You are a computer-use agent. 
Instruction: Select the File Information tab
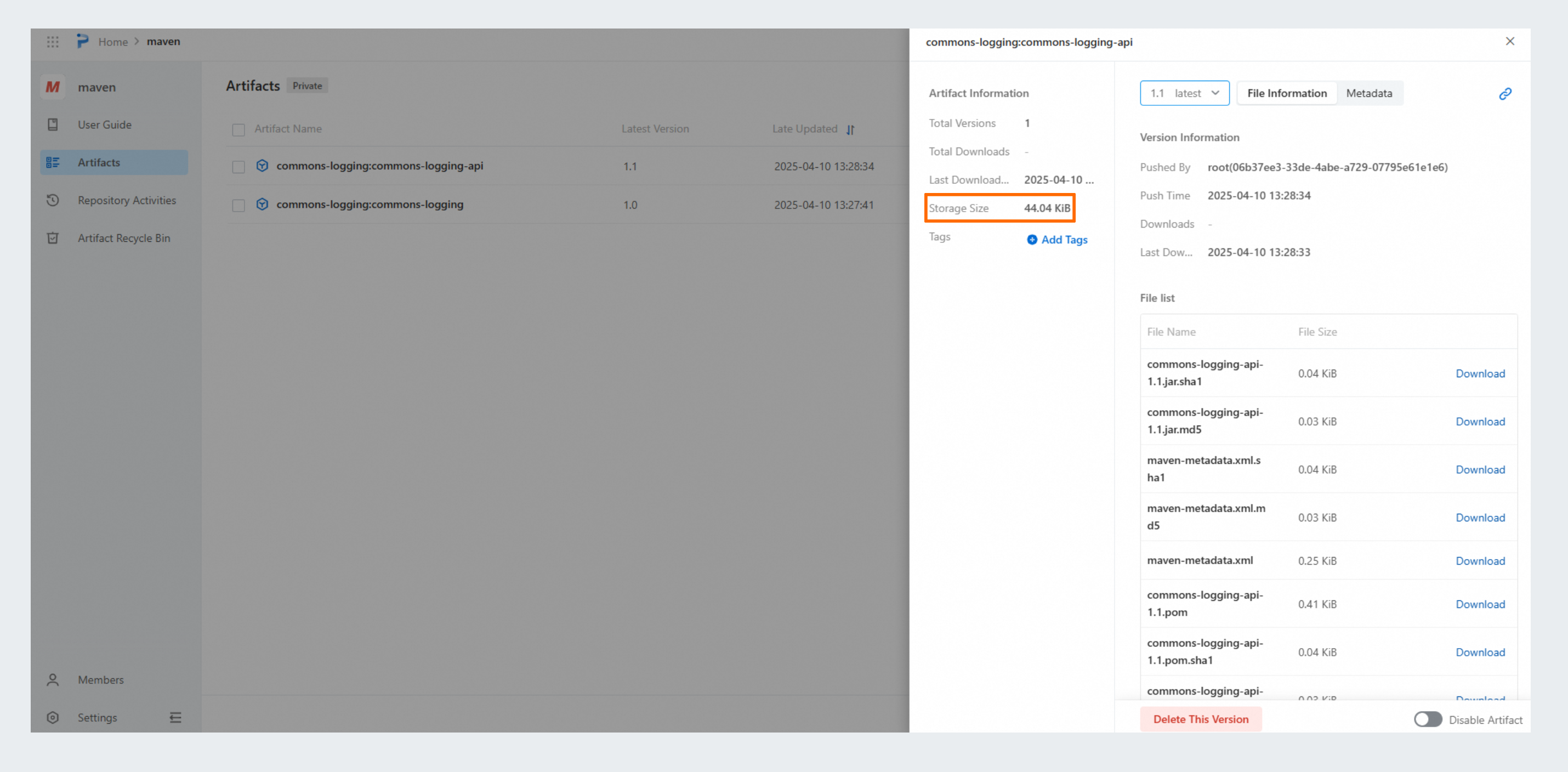coord(1287,93)
